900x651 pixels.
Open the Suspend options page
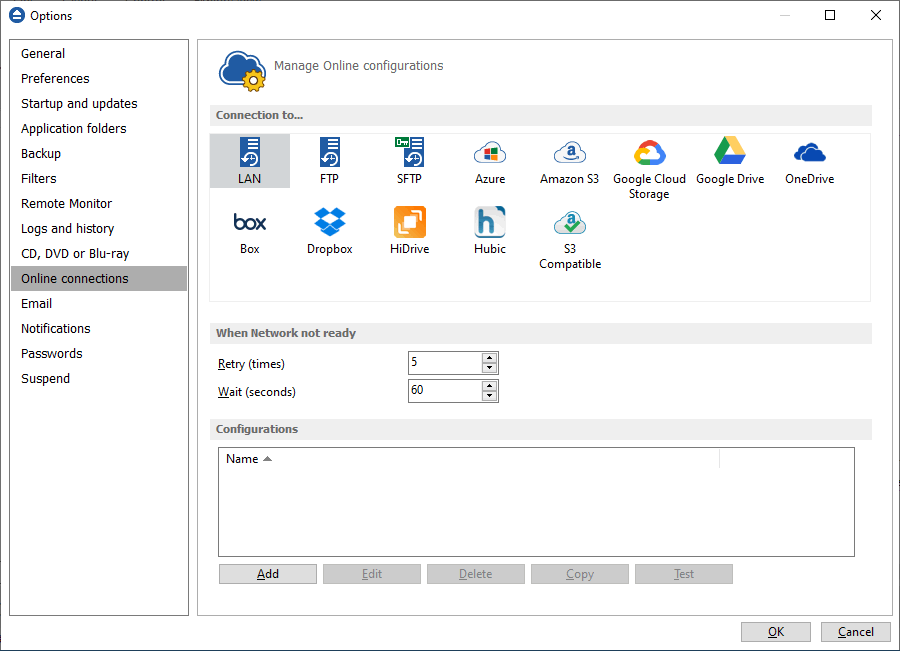pos(99,378)
